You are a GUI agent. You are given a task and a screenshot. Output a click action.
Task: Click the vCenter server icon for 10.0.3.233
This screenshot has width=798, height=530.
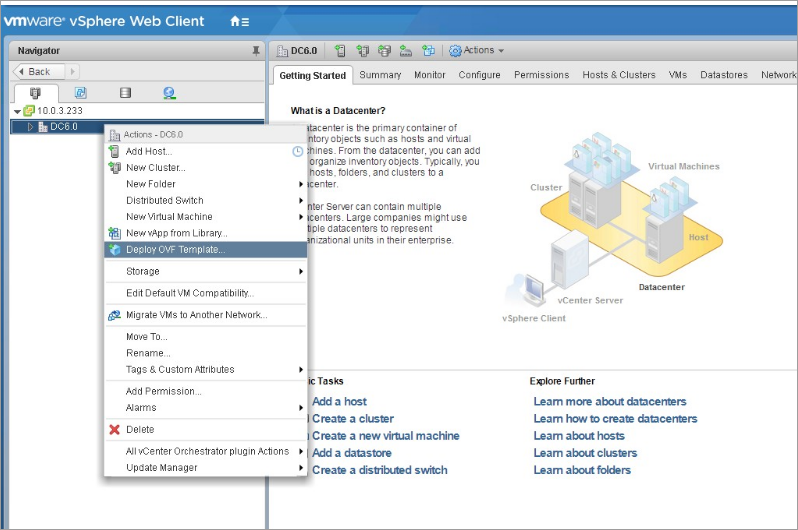(29, 110)
